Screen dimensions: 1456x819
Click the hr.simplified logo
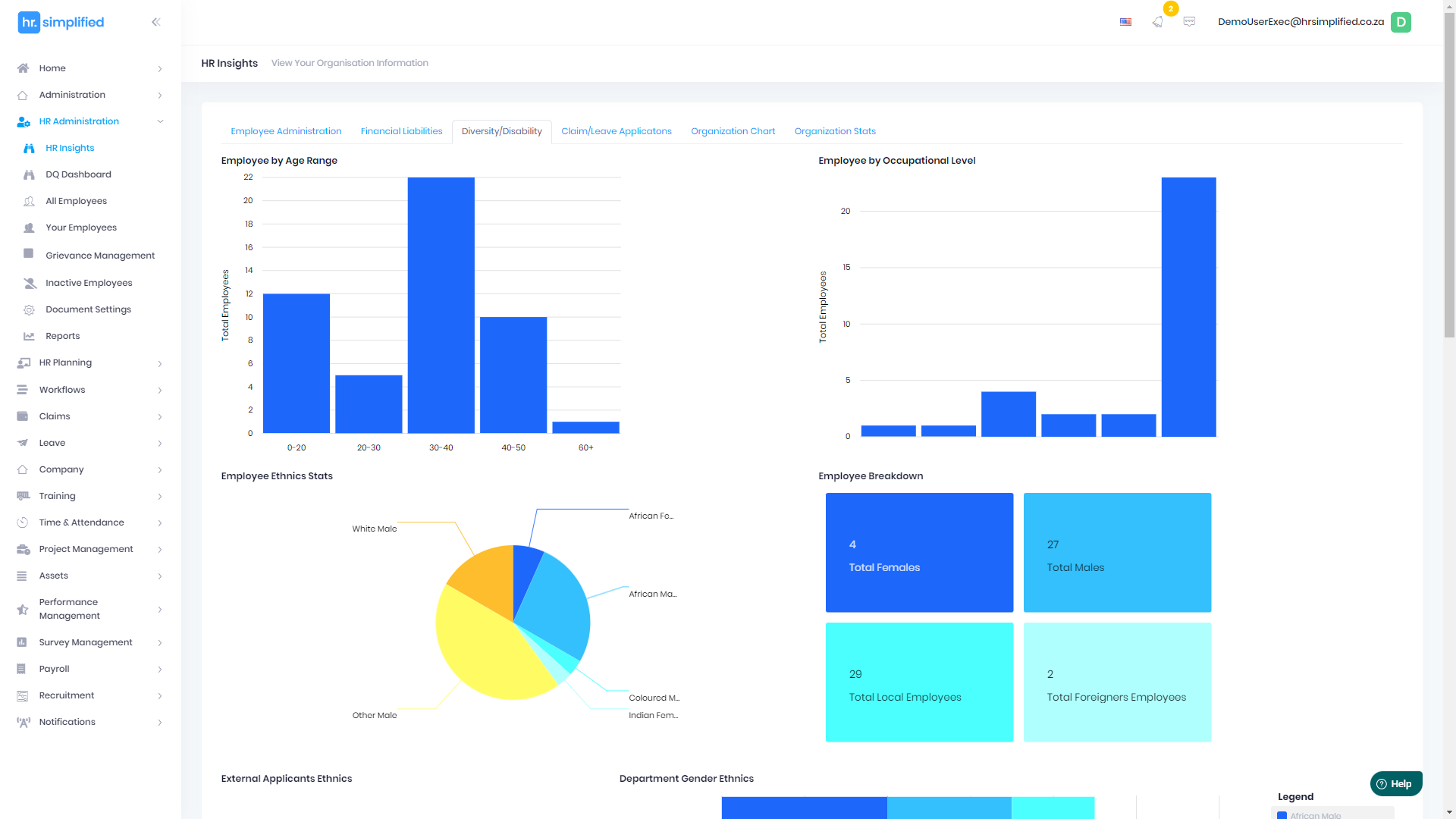coord(61,22)
